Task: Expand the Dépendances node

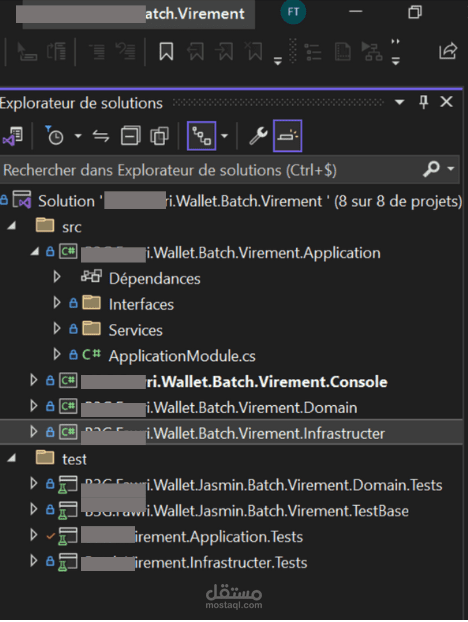Action: pos(57,277)
